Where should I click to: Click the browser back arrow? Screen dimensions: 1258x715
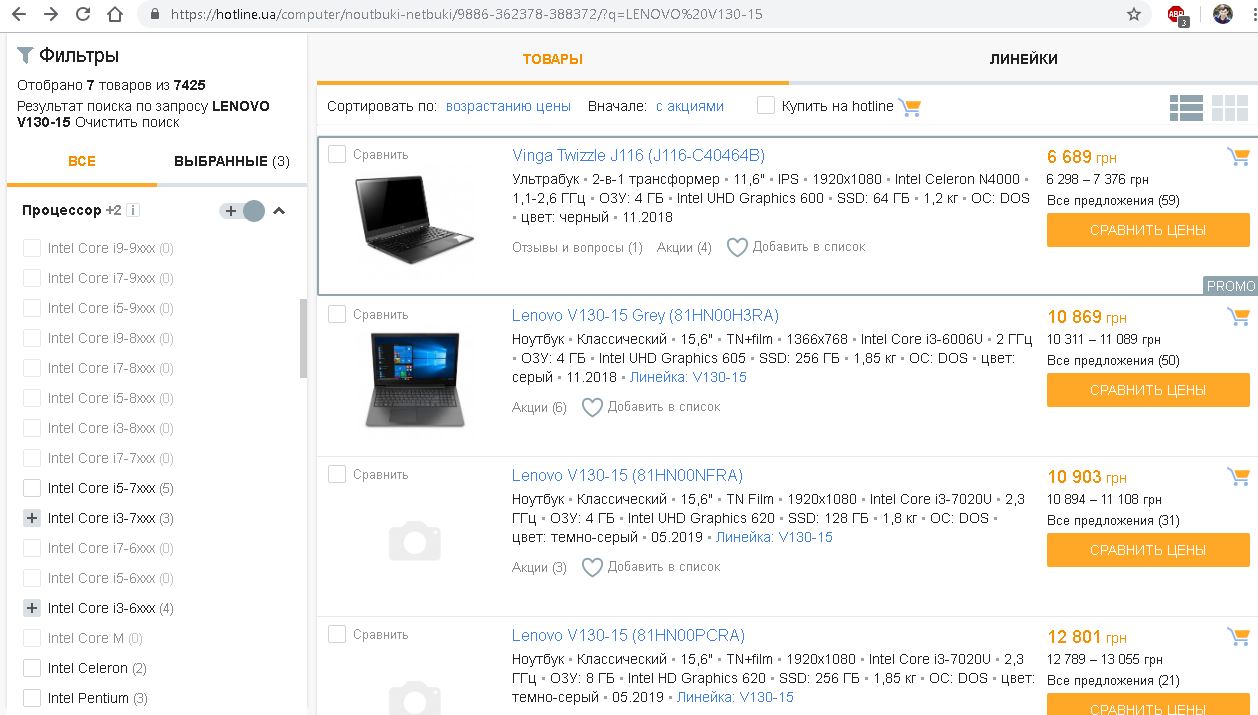18,14
